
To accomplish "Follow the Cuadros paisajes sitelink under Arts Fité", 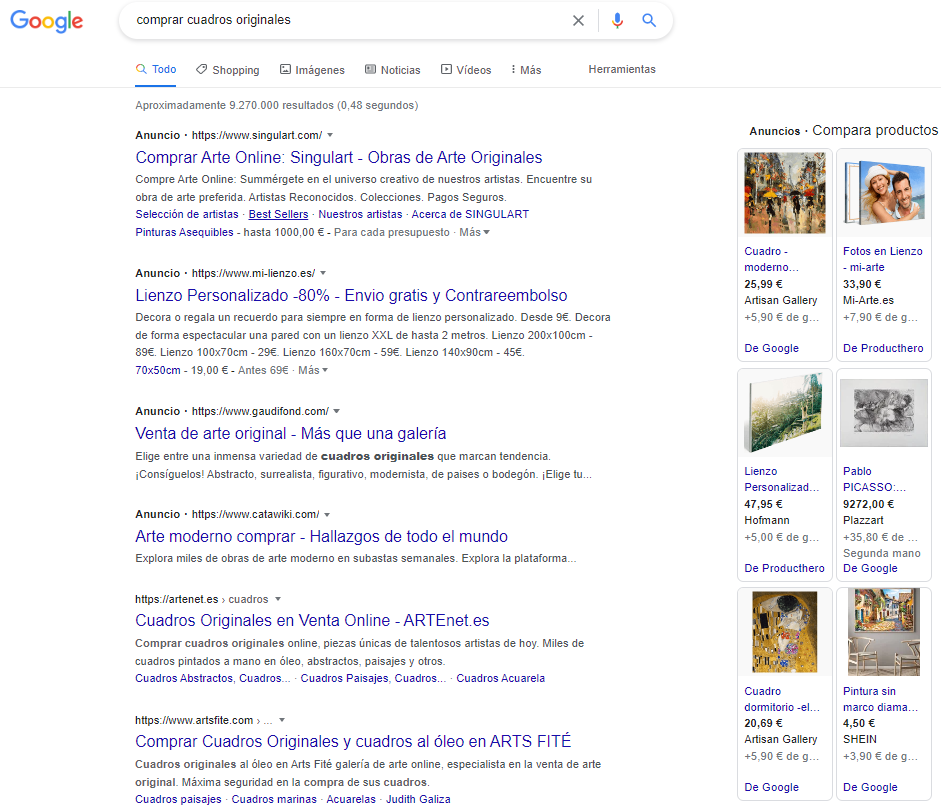I will click(178, 799).
